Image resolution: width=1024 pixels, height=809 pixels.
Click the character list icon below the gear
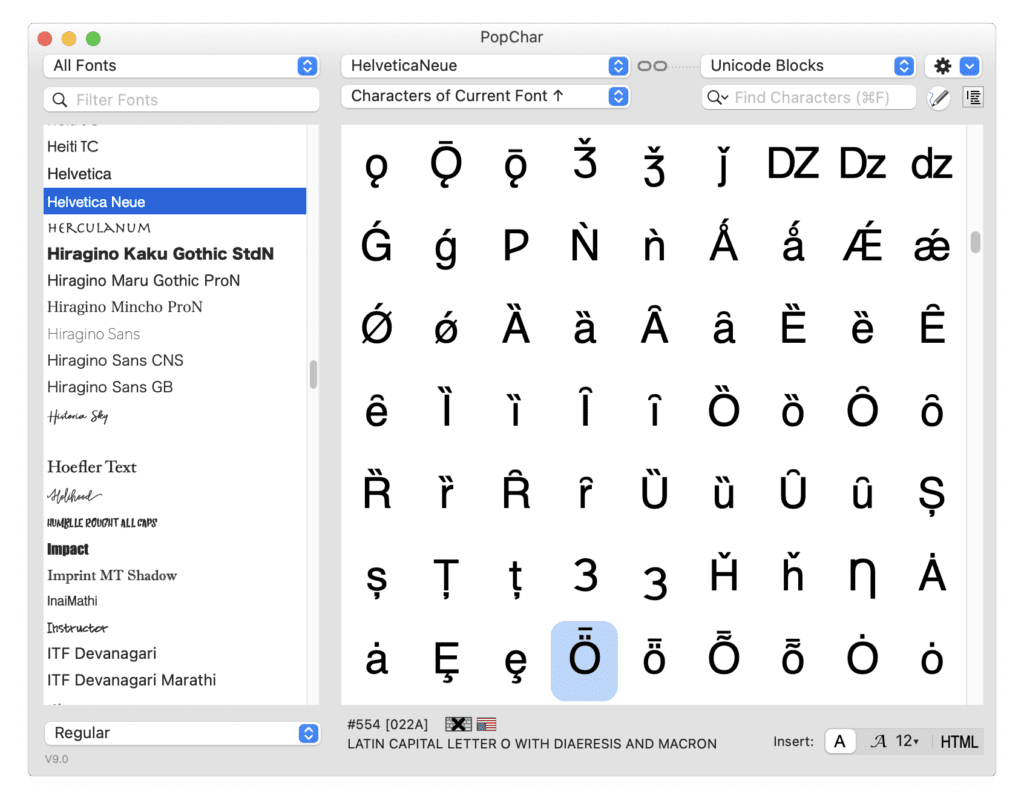point(971,97)
